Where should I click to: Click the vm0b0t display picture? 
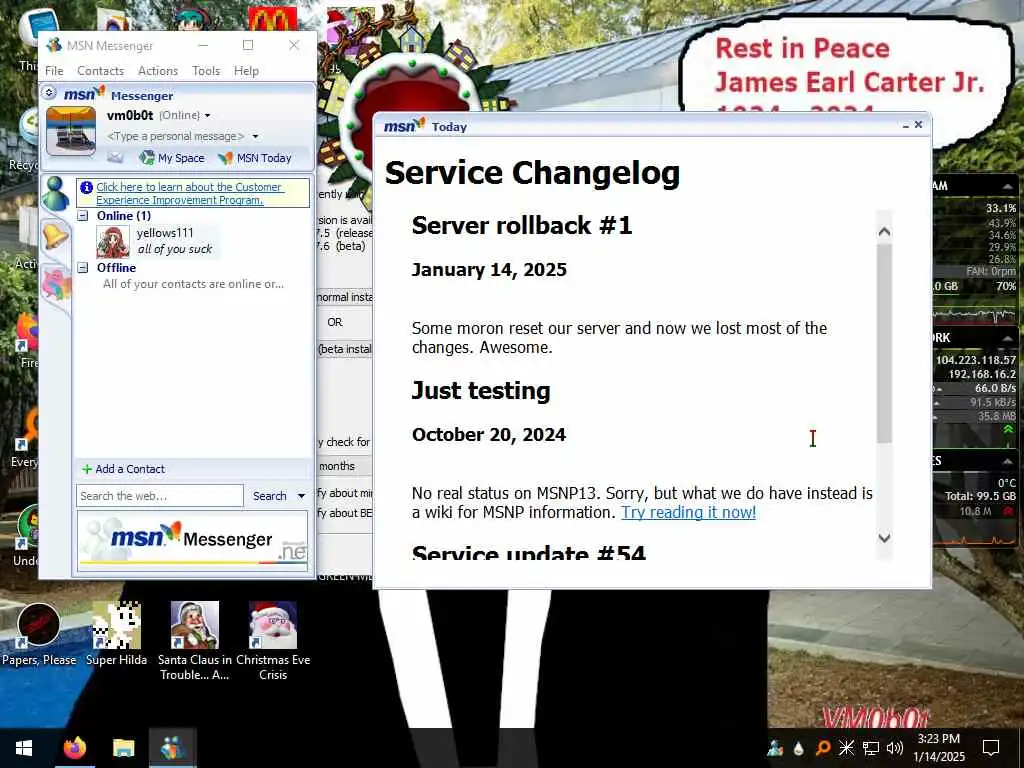coord(71,131)
